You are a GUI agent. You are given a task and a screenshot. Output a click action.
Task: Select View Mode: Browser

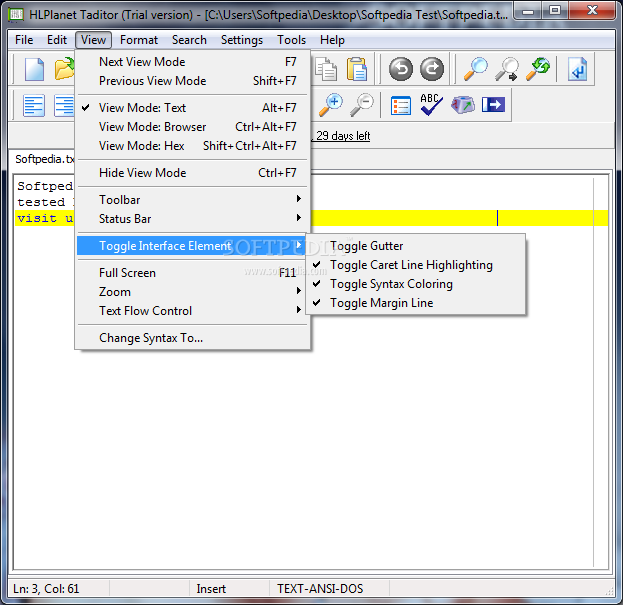[192, 127]
